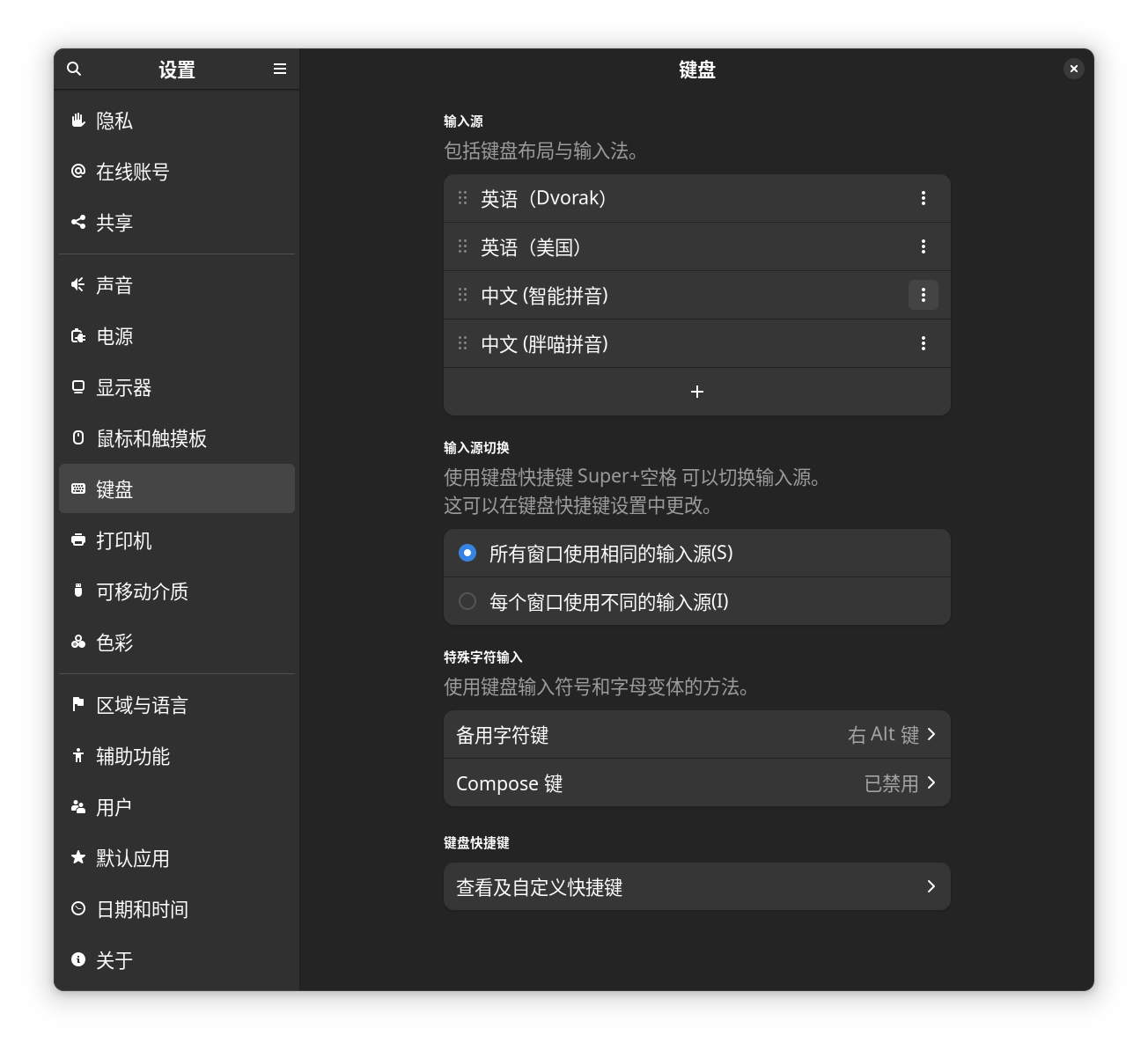The width and height of the screenshot is (1148, 1050).
Task: Click the battery icon beside 电源
Action: click(x=78, y=335)
